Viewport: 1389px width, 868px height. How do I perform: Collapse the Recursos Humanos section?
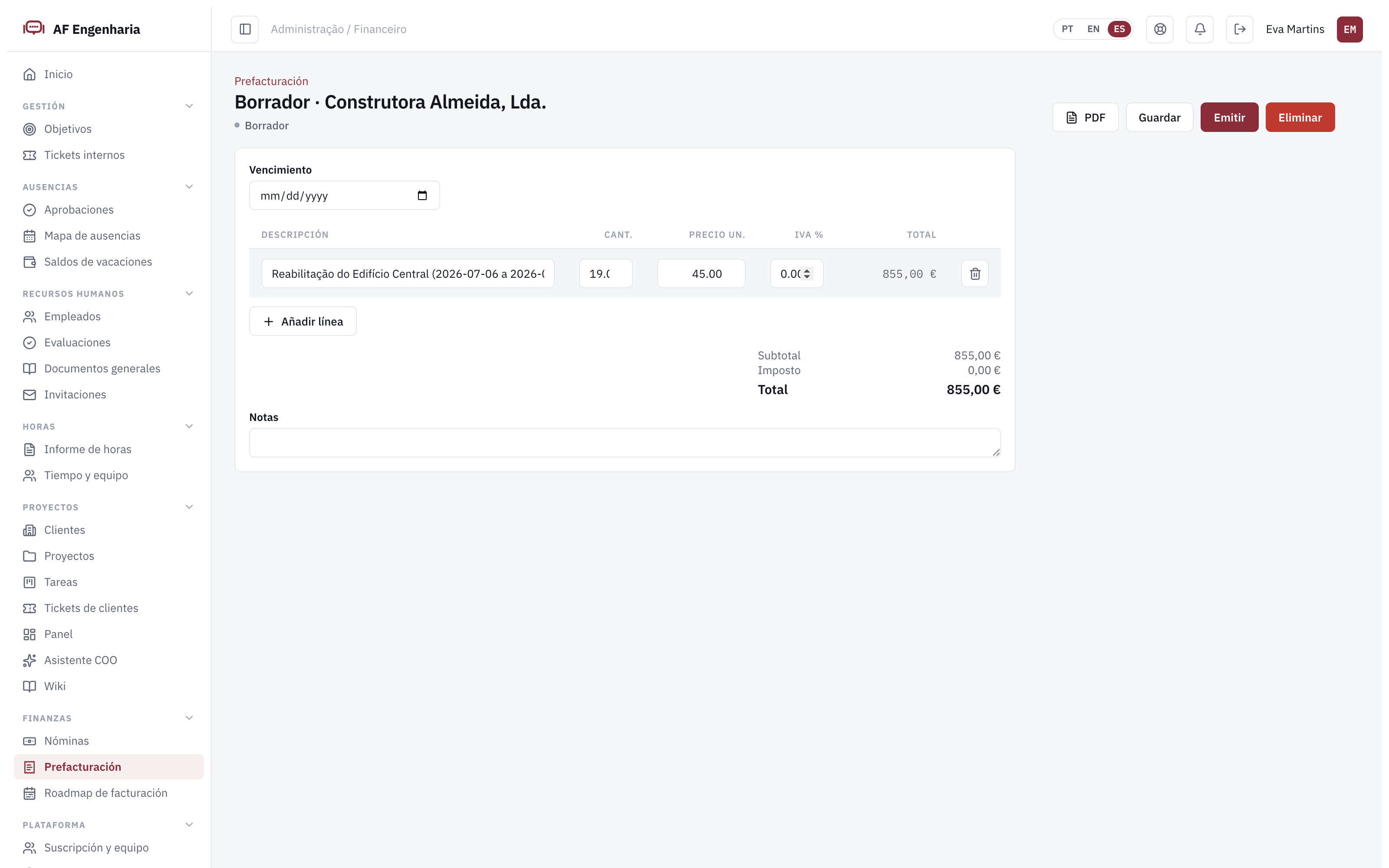(x=189, y=294)
